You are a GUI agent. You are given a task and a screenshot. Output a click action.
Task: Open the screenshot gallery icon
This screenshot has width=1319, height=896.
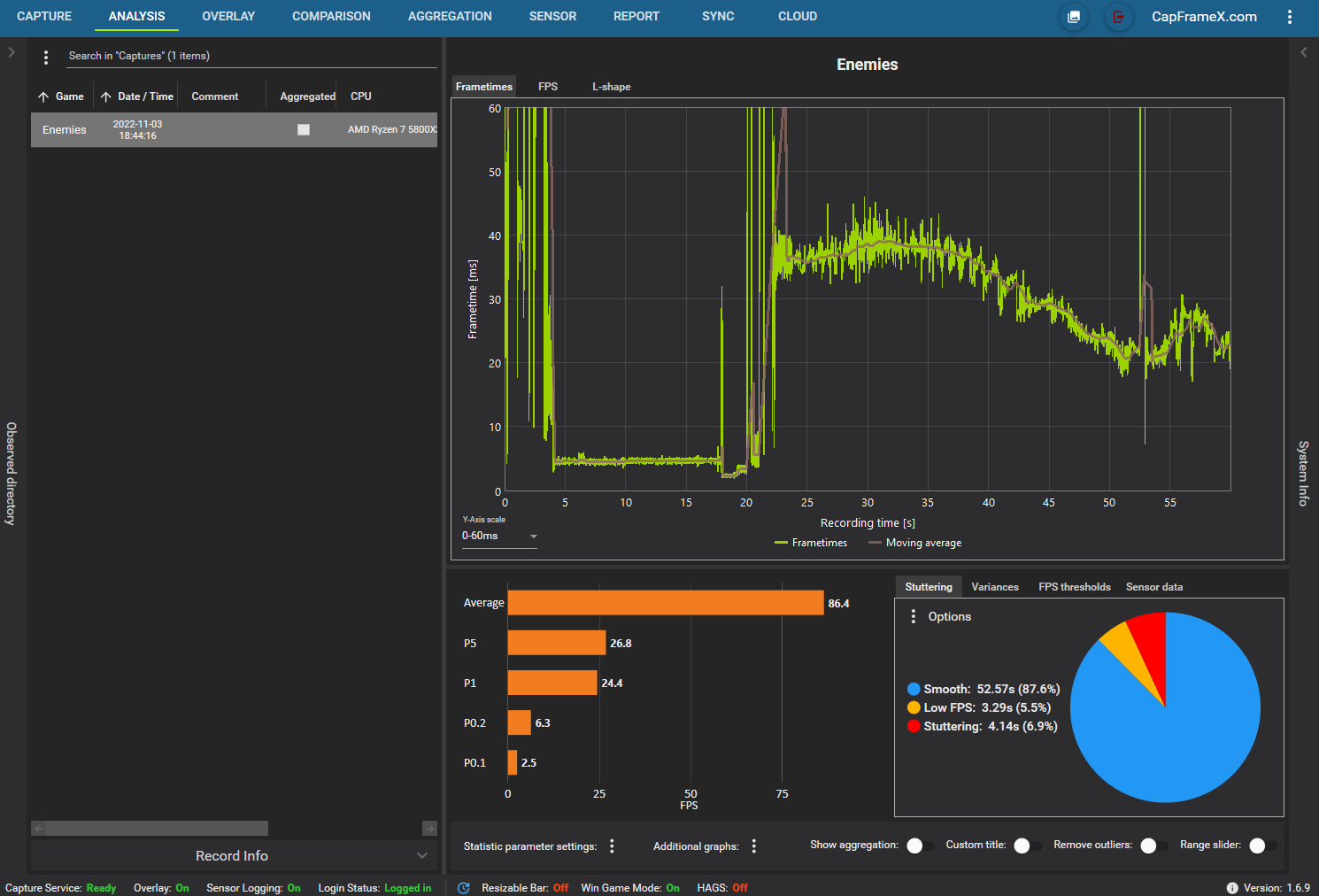pyautogui.click(x=1074, y=17)
